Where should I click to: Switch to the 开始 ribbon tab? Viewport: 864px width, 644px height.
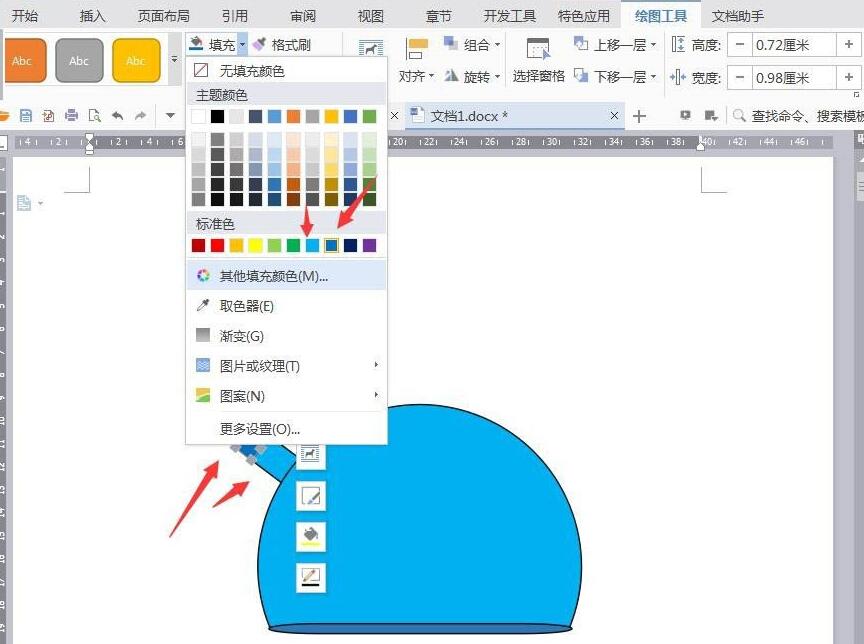(27, 15)
